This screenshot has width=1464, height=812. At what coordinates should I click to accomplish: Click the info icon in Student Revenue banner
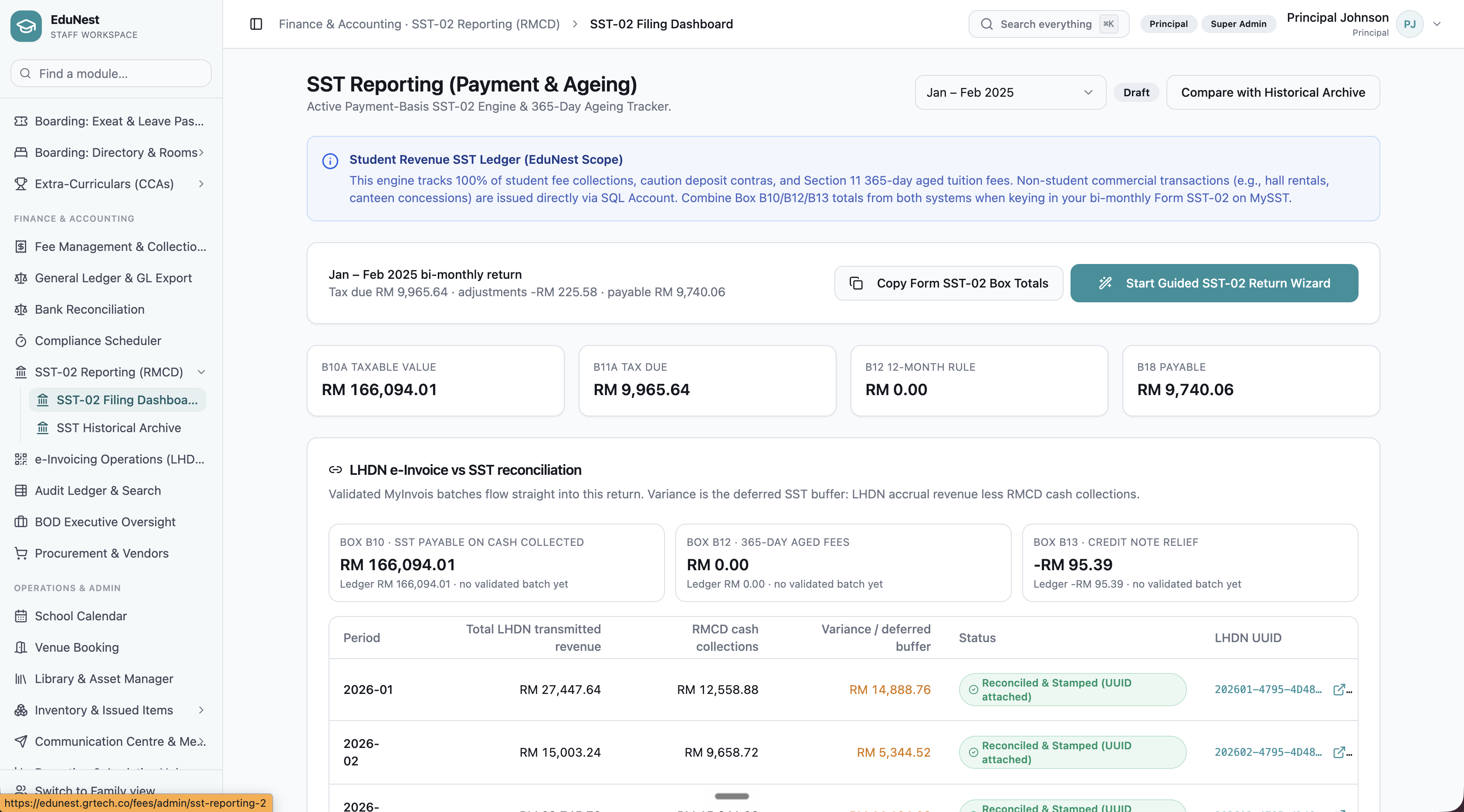pos(330,161)
